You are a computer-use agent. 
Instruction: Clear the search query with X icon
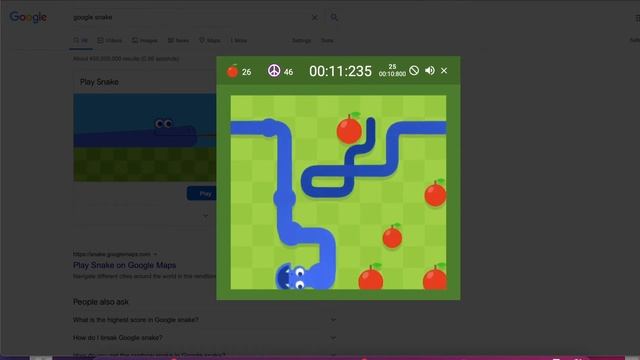point(315,18)
